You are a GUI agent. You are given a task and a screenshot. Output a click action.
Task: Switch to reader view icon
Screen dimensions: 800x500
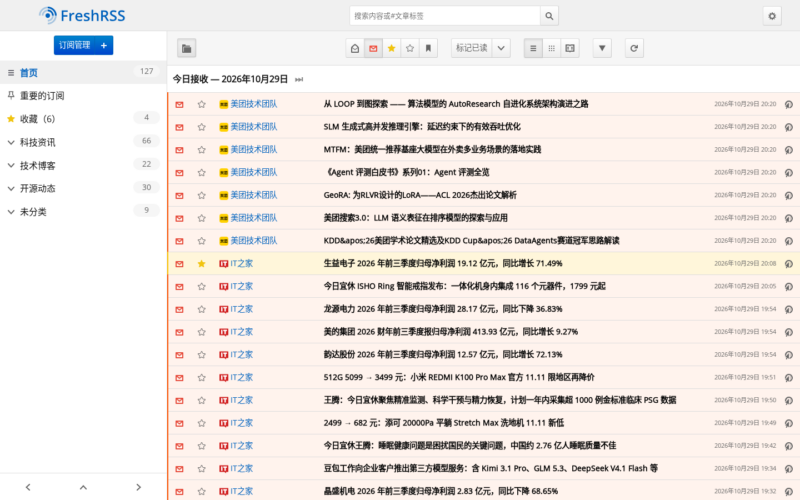[x=570, y=48]
